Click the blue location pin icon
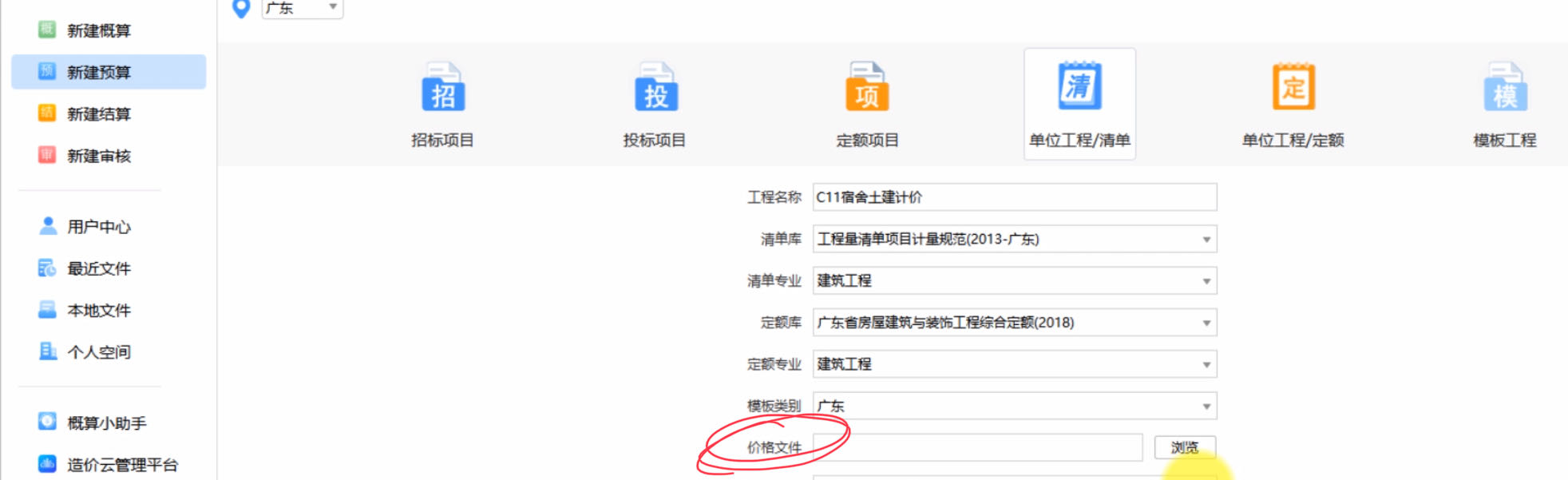1568x480 pixels. click(x=241, y=9)
